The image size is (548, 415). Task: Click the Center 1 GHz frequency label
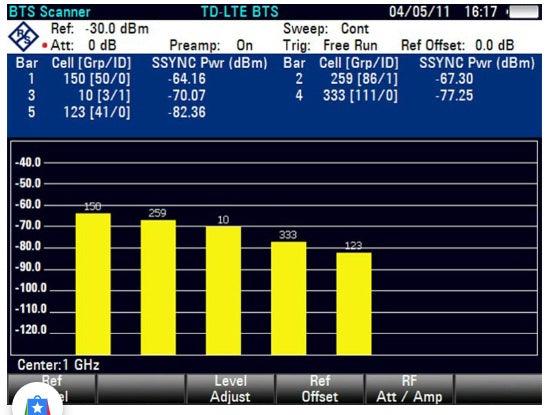point(58,365)
